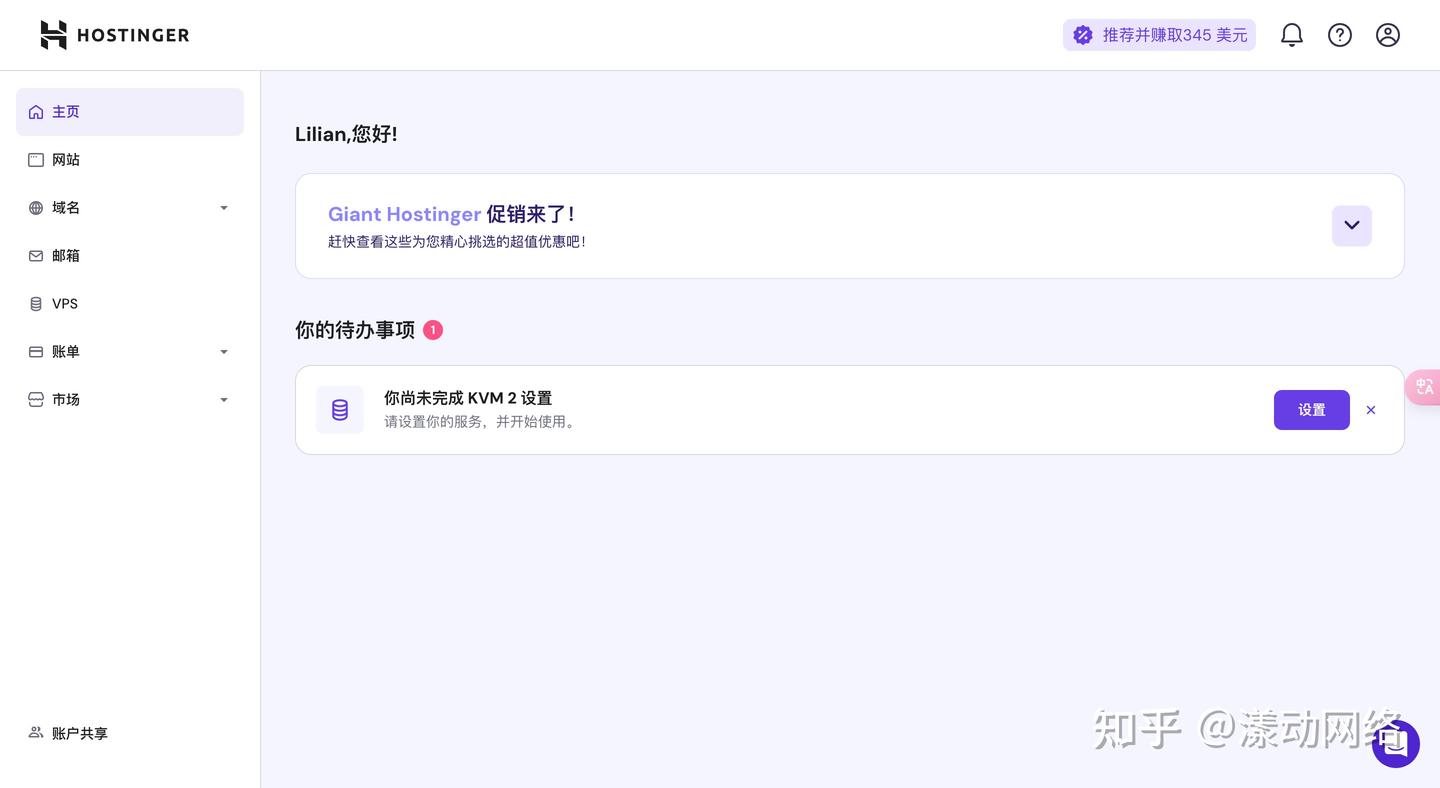The width and height of the screenshot is (1440, 788).
Task: Select the 账单 sidebar label
Action: coord(66,352)
